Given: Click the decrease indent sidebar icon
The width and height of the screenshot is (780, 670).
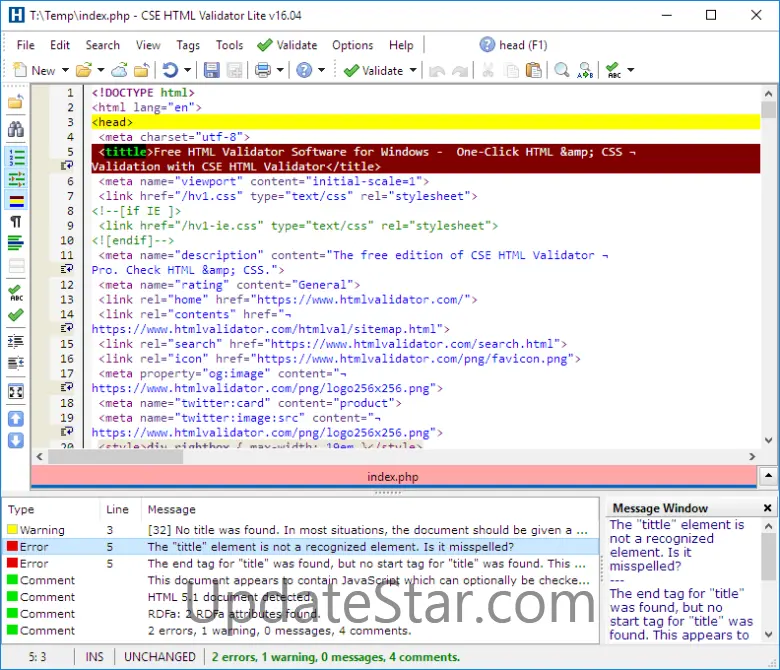Looking at the screenshot, I should tap(16, 363).
